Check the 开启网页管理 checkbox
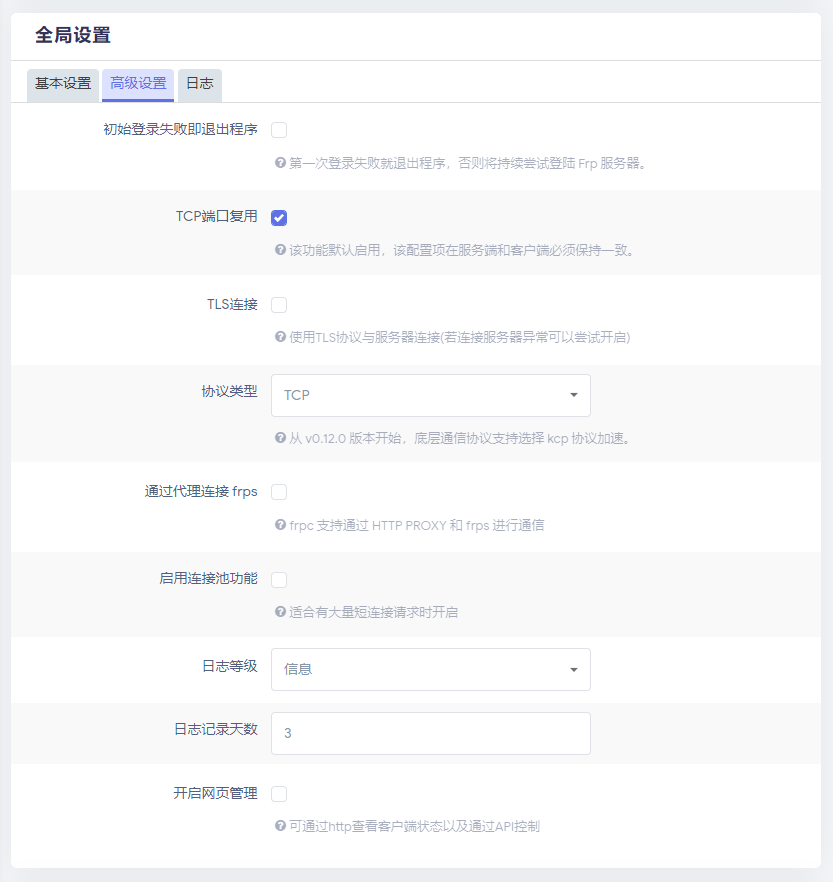 [279, 794]
